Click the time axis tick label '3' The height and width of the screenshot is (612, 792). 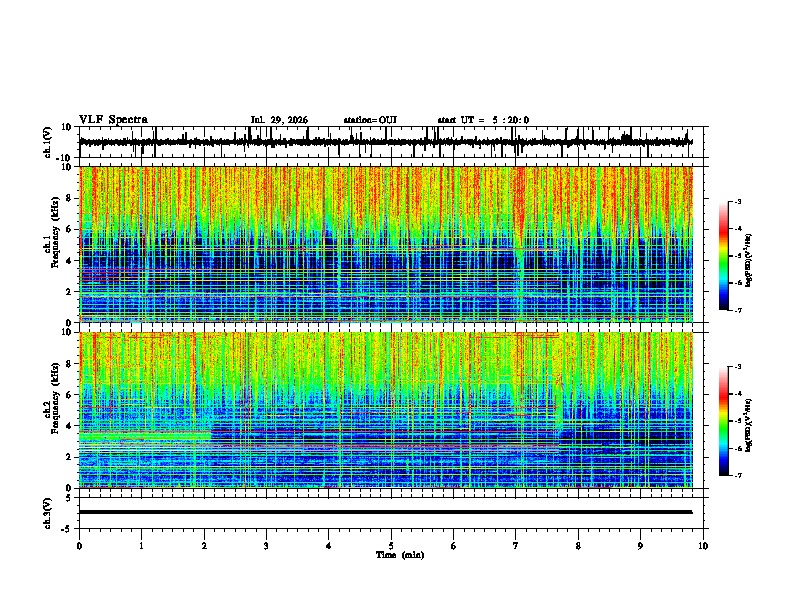266,546
